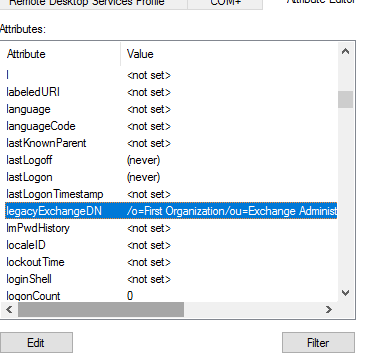Select the lastLogon attribute row
Screen dimensions: 366x362
click(171, 177)
